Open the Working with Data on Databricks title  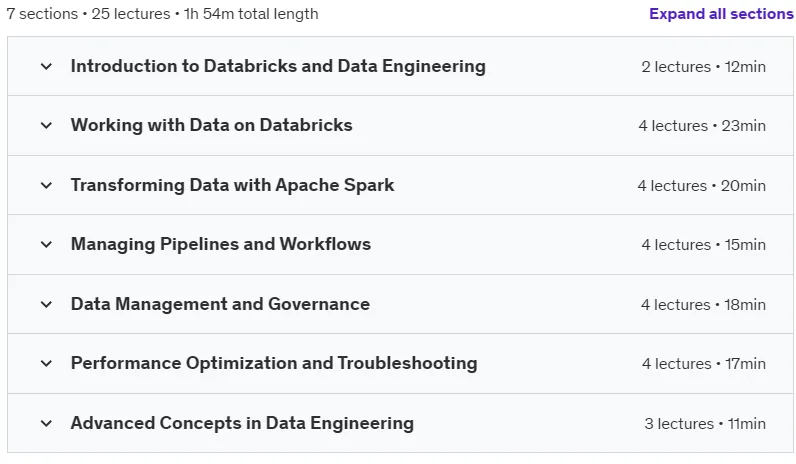pos(211,125)
